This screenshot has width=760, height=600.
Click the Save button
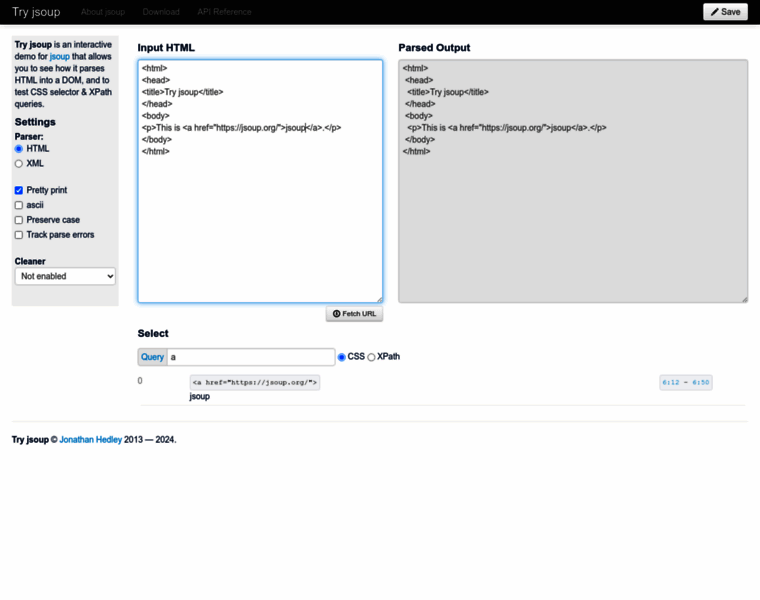coord(725,12)
